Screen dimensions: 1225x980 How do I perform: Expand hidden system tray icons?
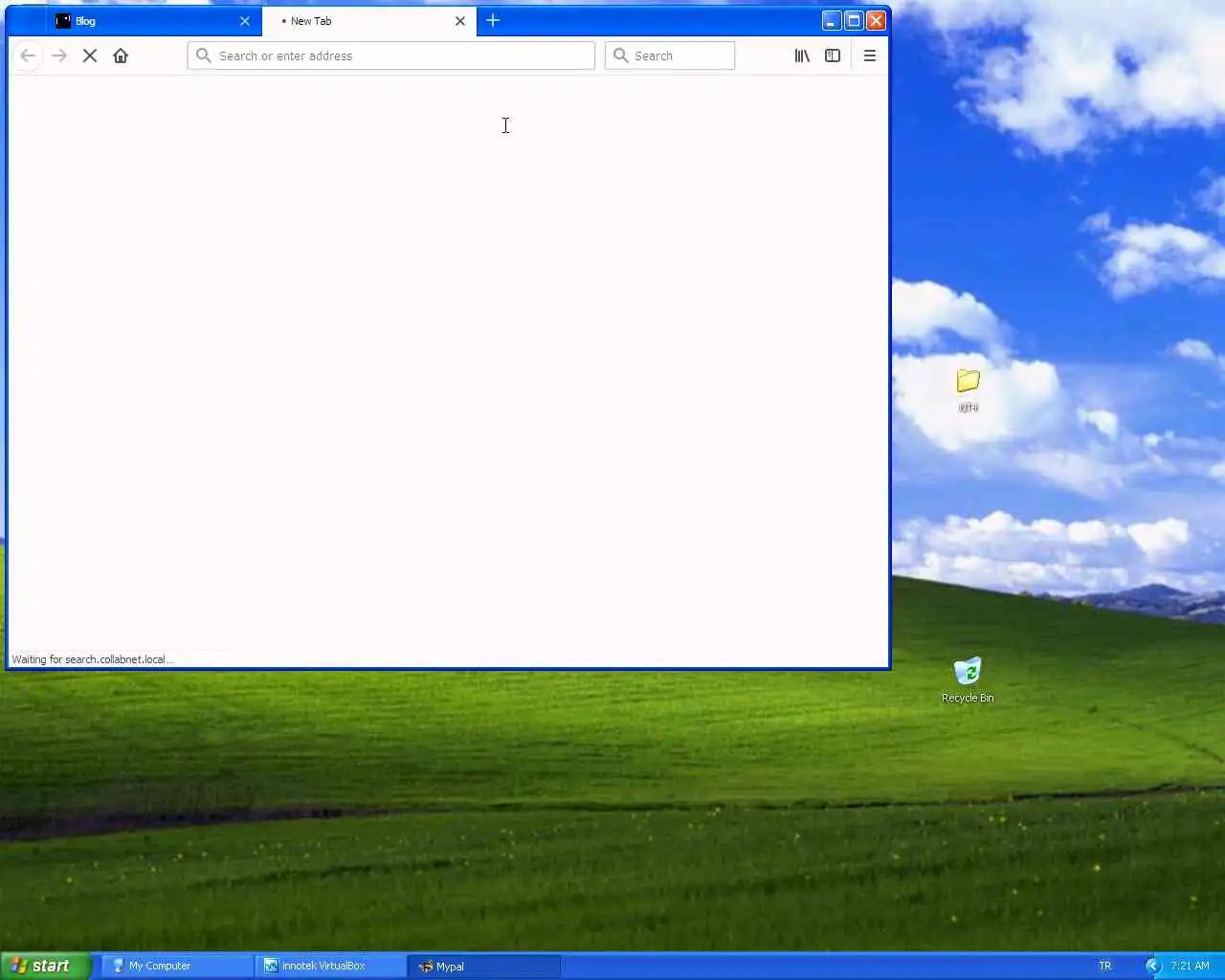click(x=1153, y=966)
